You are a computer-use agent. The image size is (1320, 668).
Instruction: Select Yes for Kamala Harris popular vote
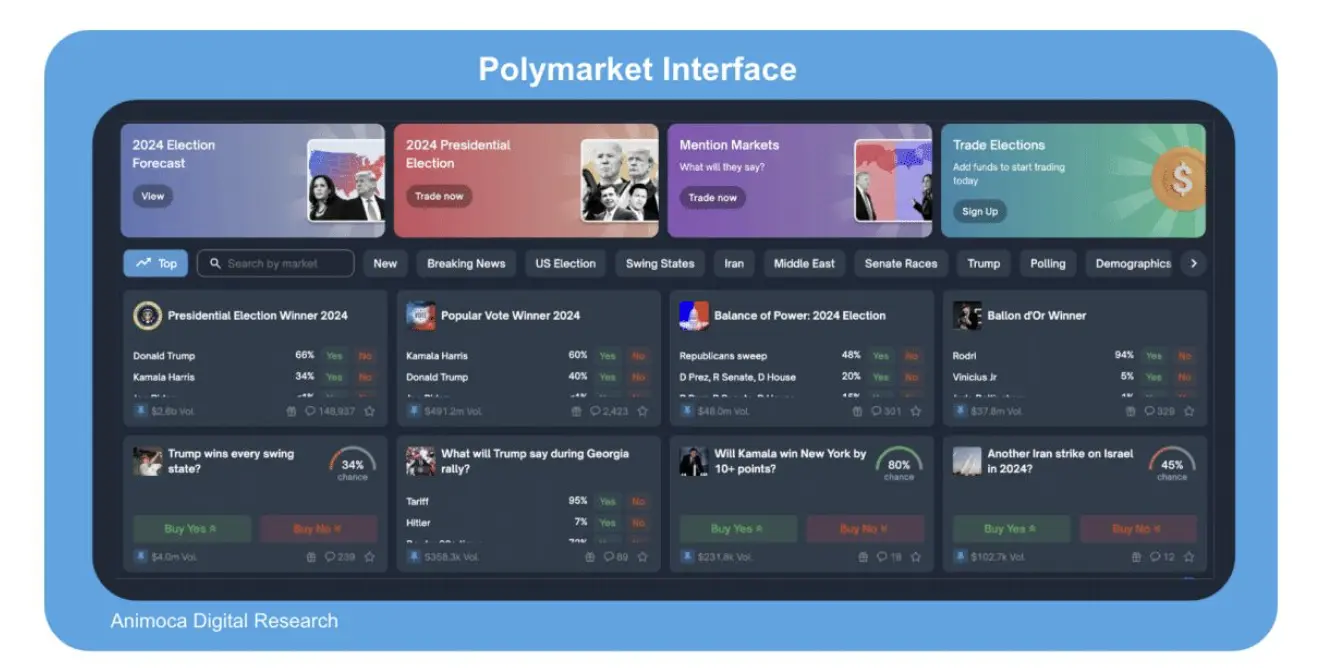pos(607,355)
